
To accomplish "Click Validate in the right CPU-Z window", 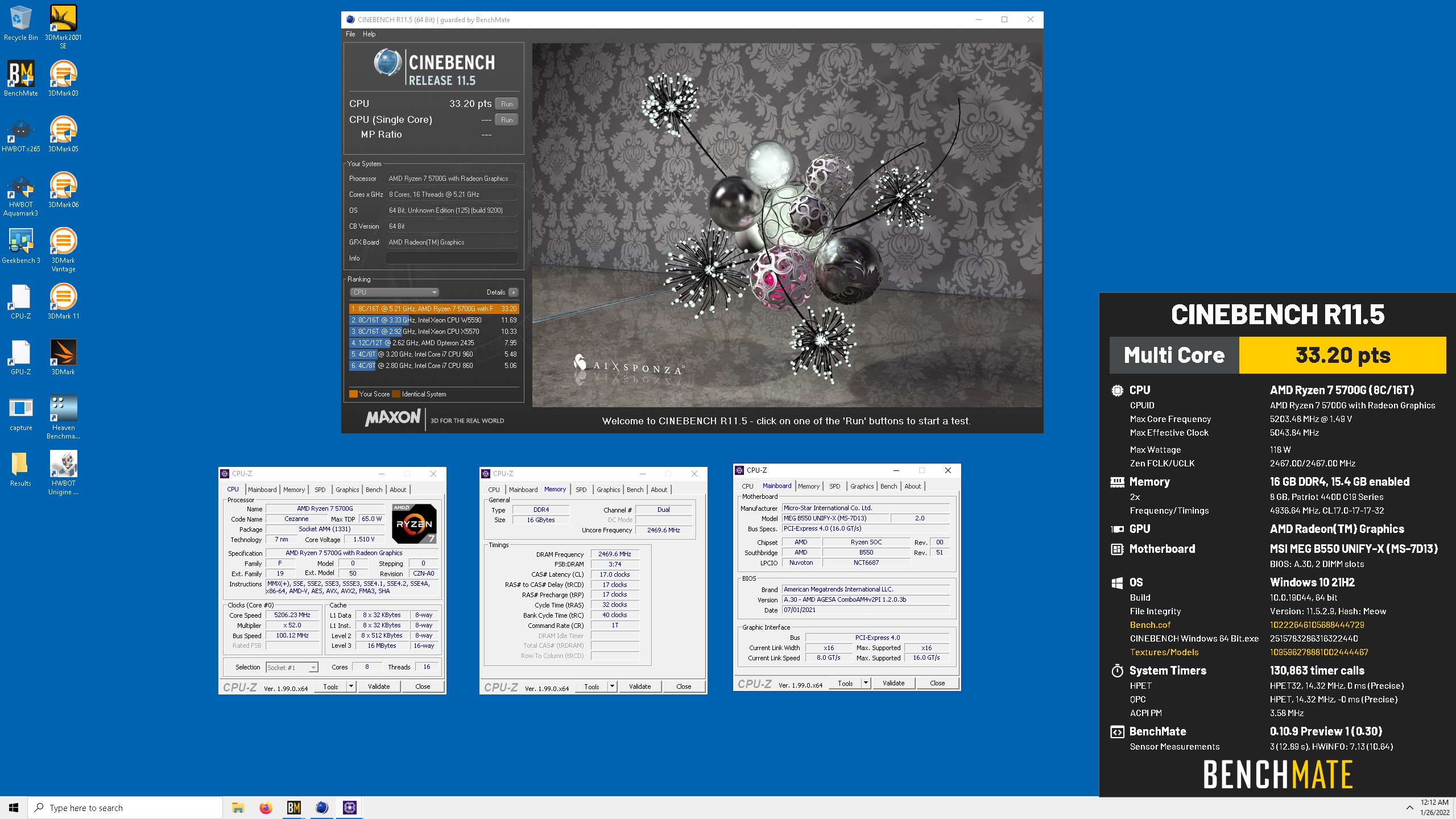I will click(x=894, y=683).
